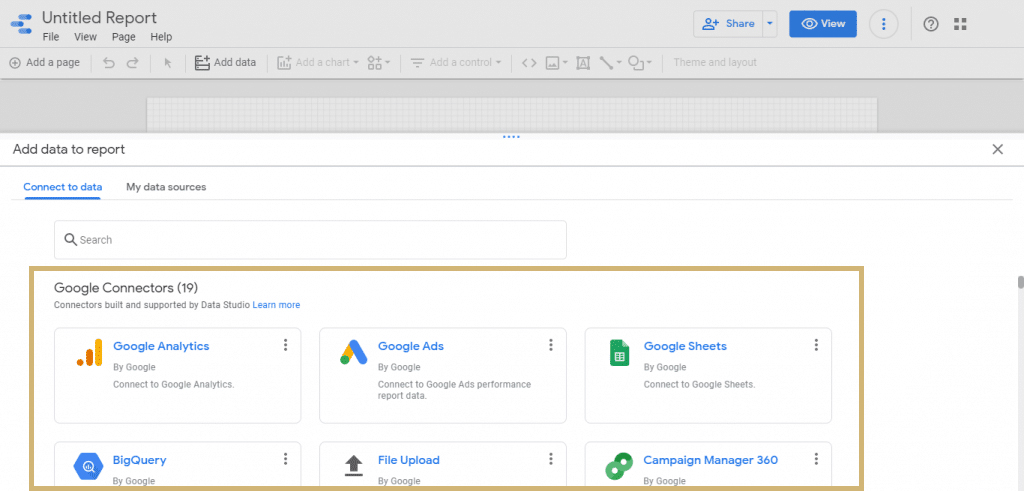1024x491 pixels.
Task: Open Theme and layout
Action: coord(715,63)
